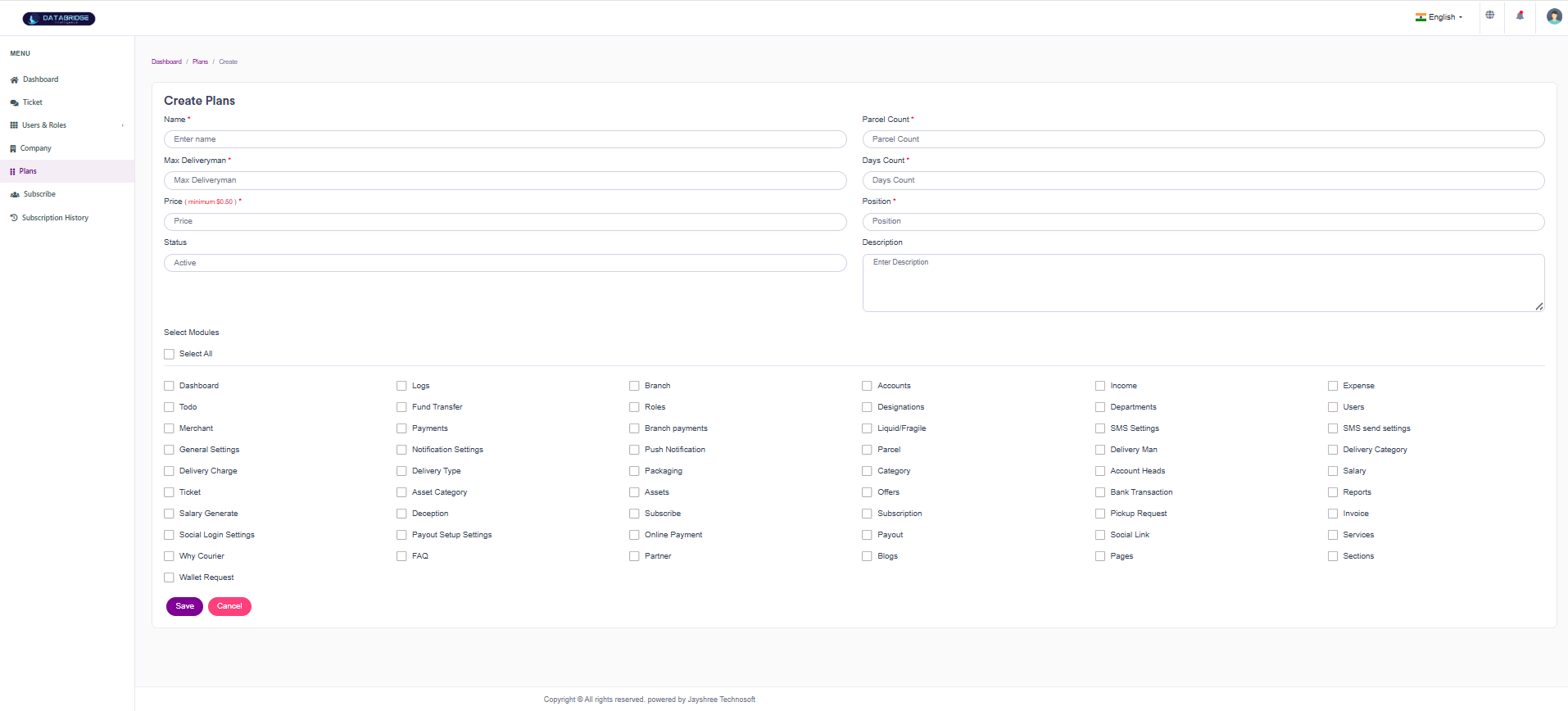
Task: Open the globe icon in header
Action: [1490, 16]
